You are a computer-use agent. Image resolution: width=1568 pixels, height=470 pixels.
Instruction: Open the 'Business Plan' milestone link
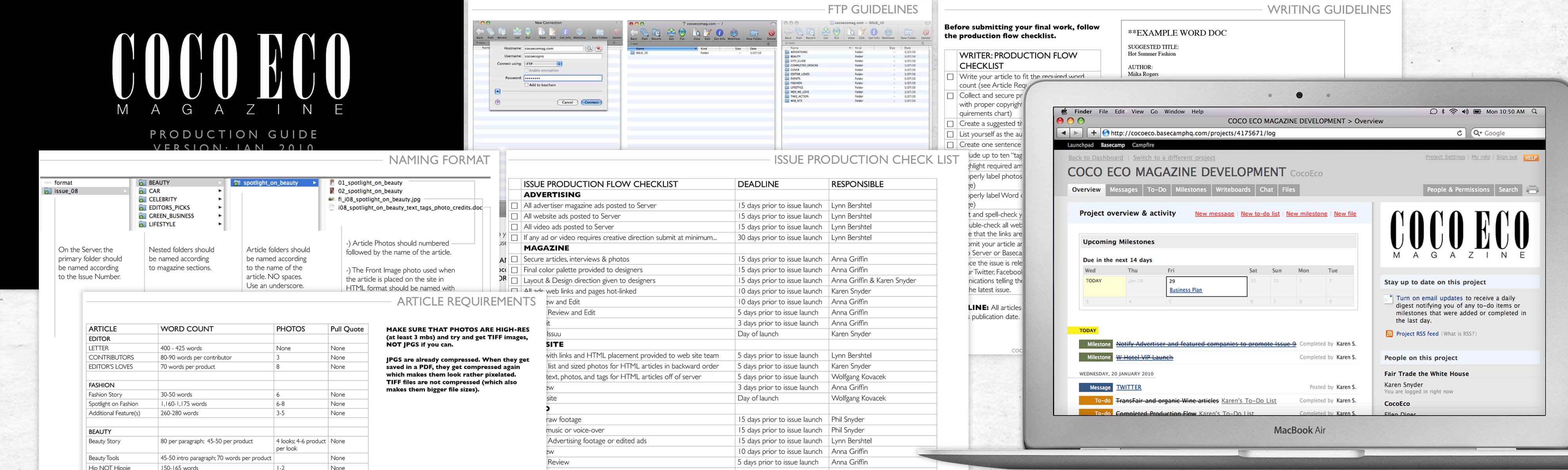coord(1186,290)
